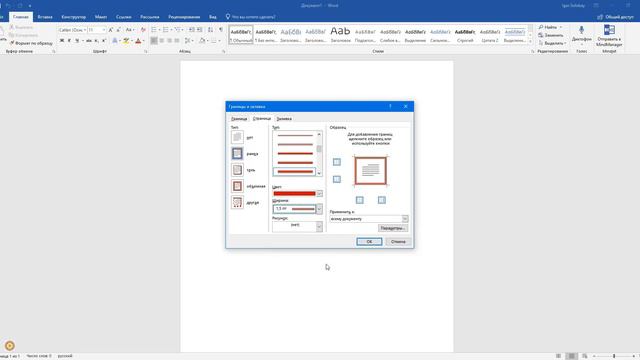
Task: Select the 'Страница' tab in dialog
Action: [x=262, y=118]
